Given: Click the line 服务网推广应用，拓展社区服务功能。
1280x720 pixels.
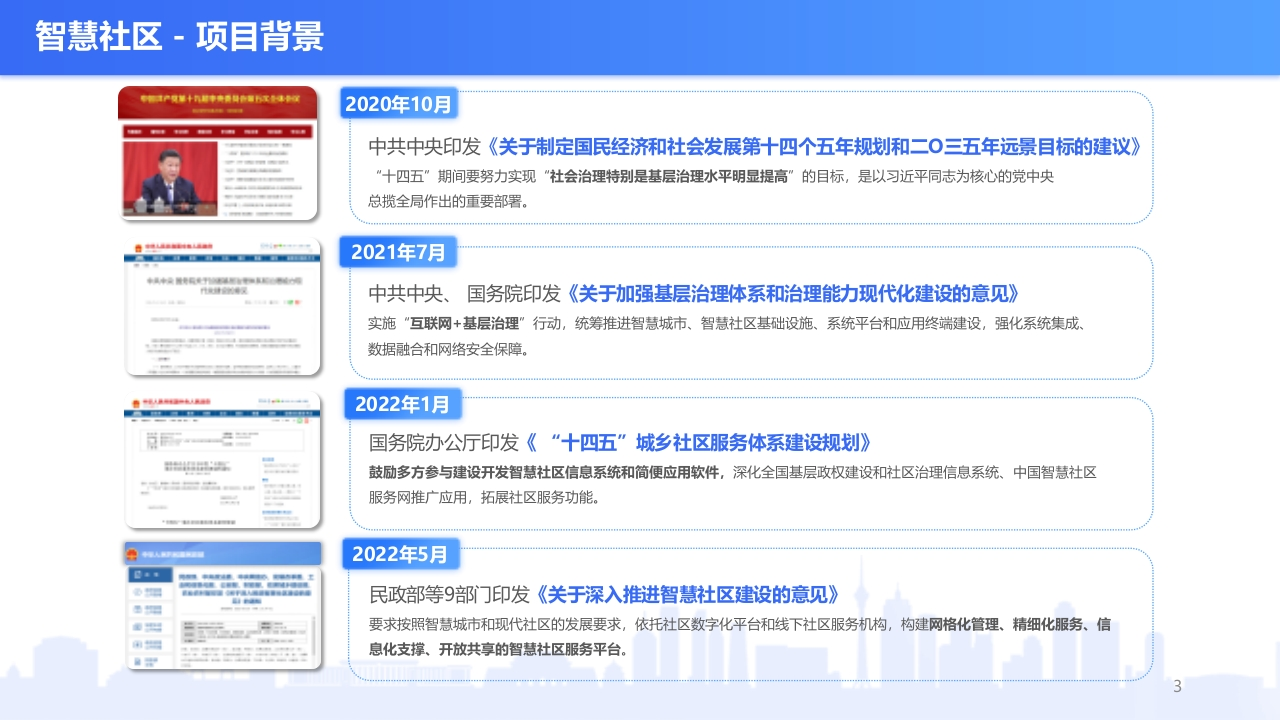Looking at the screenshot, I should [x=485, y=497].
